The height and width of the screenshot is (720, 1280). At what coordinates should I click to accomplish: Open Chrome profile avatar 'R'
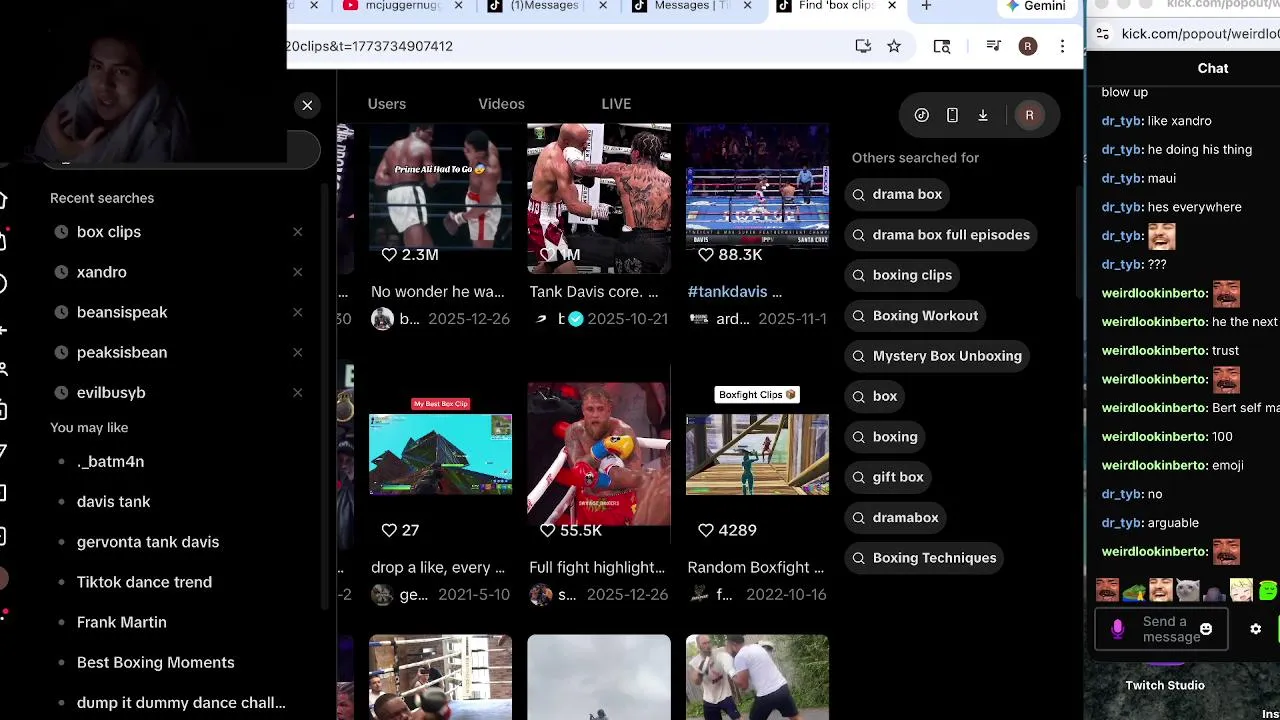point(1028,46)
